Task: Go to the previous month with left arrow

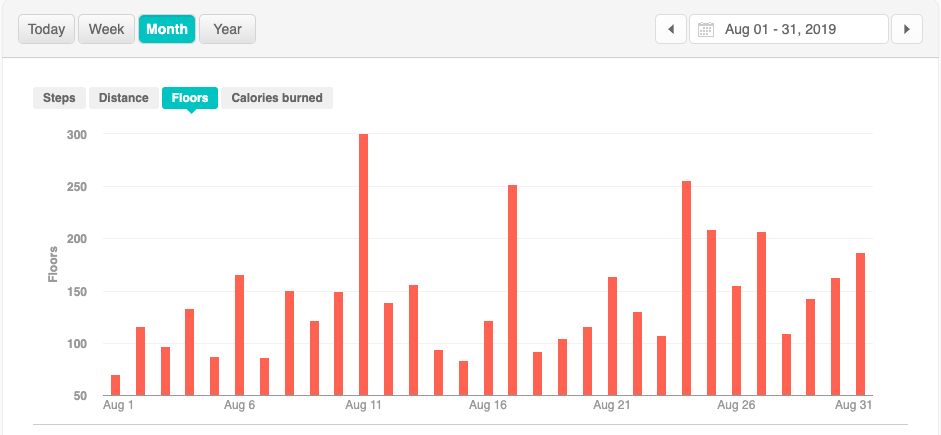Action: [x=670, y=29]
